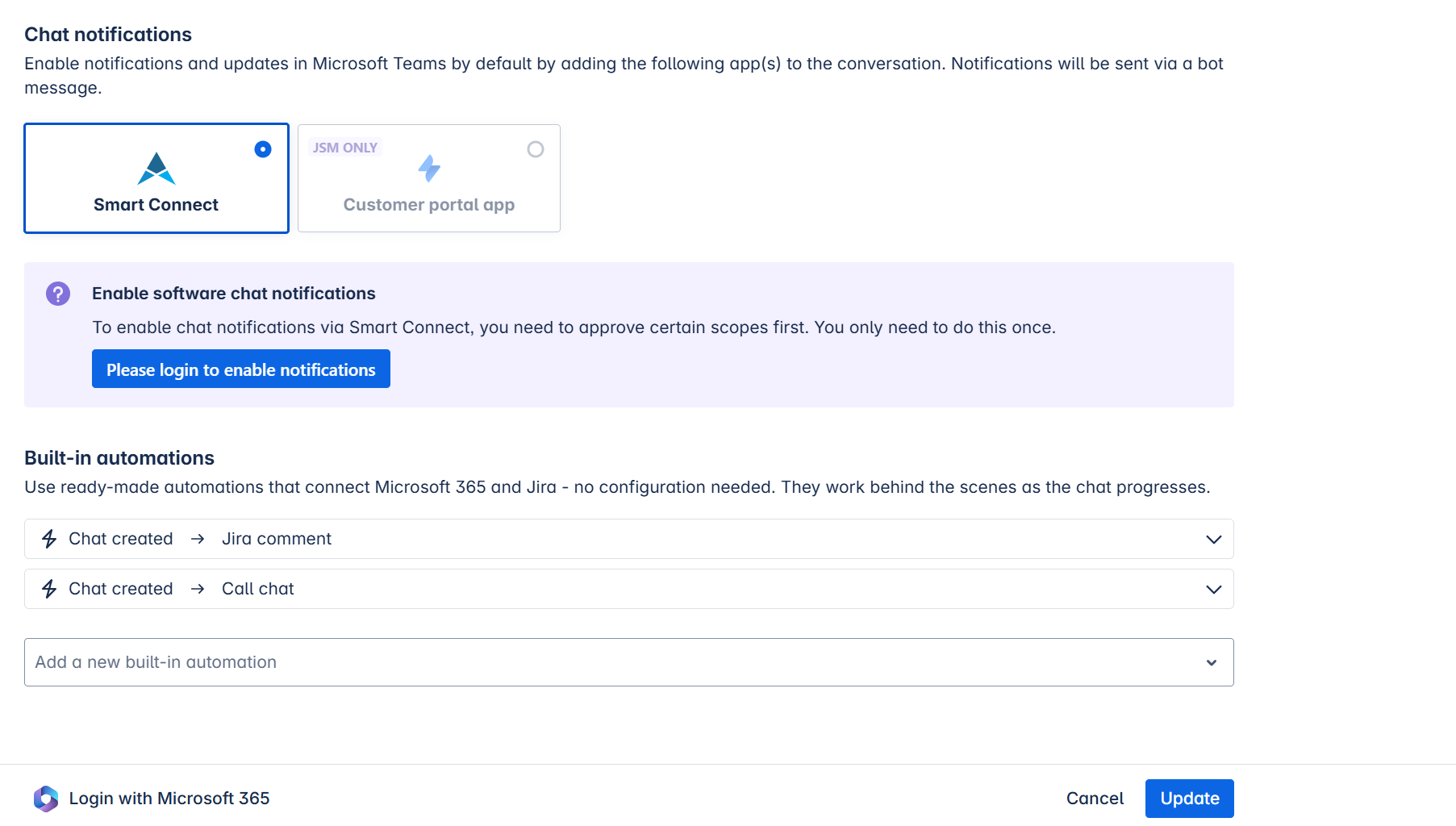Click the Login with Microsoft 365 link
The height and width of the screenshot is (826, 1456).
coord(169,799)
